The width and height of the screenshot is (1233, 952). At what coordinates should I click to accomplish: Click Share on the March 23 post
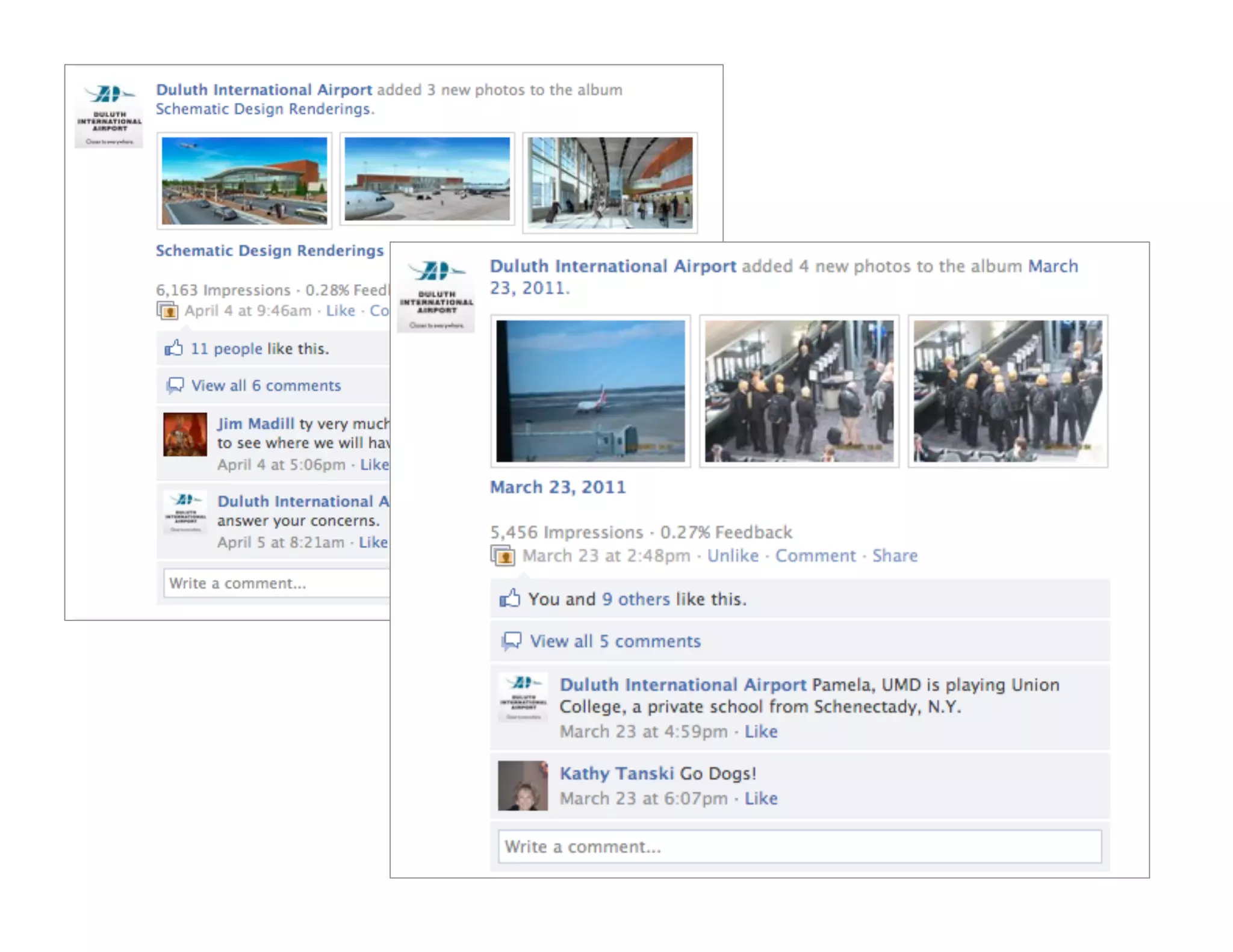[895, 555]
